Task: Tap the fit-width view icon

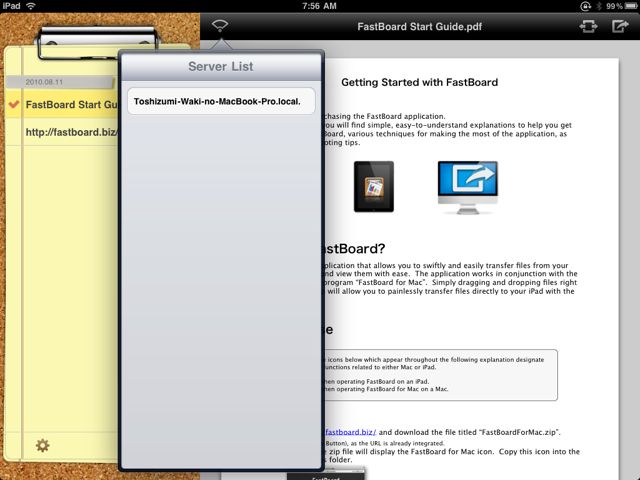Action: tap(588, 27)
